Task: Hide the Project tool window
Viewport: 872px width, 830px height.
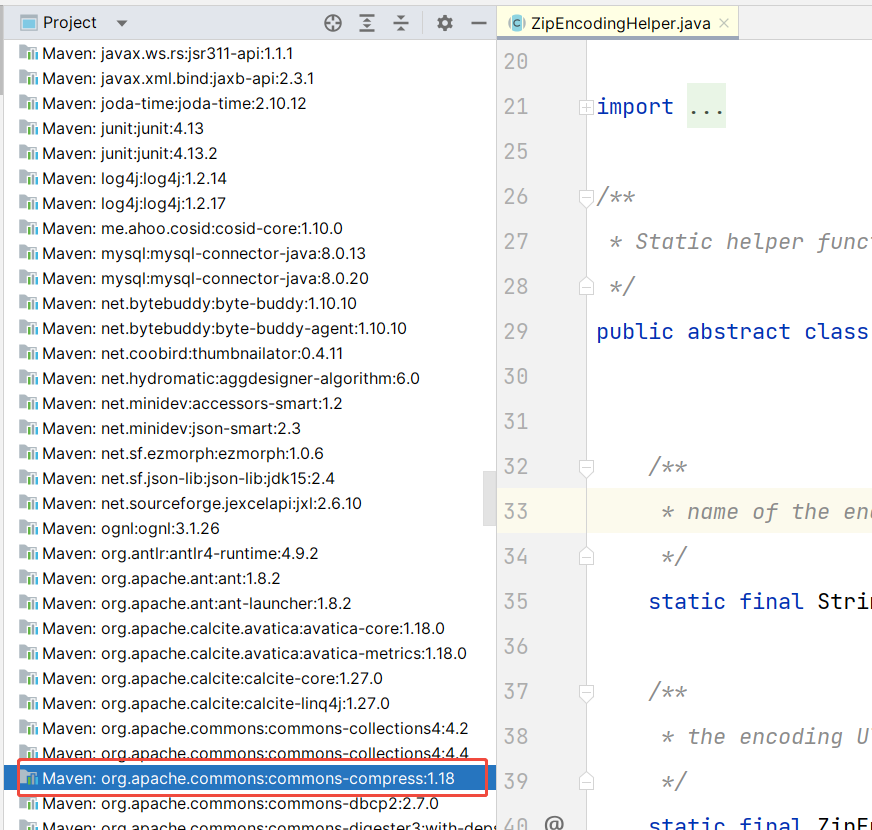Action: pos(479,23)
